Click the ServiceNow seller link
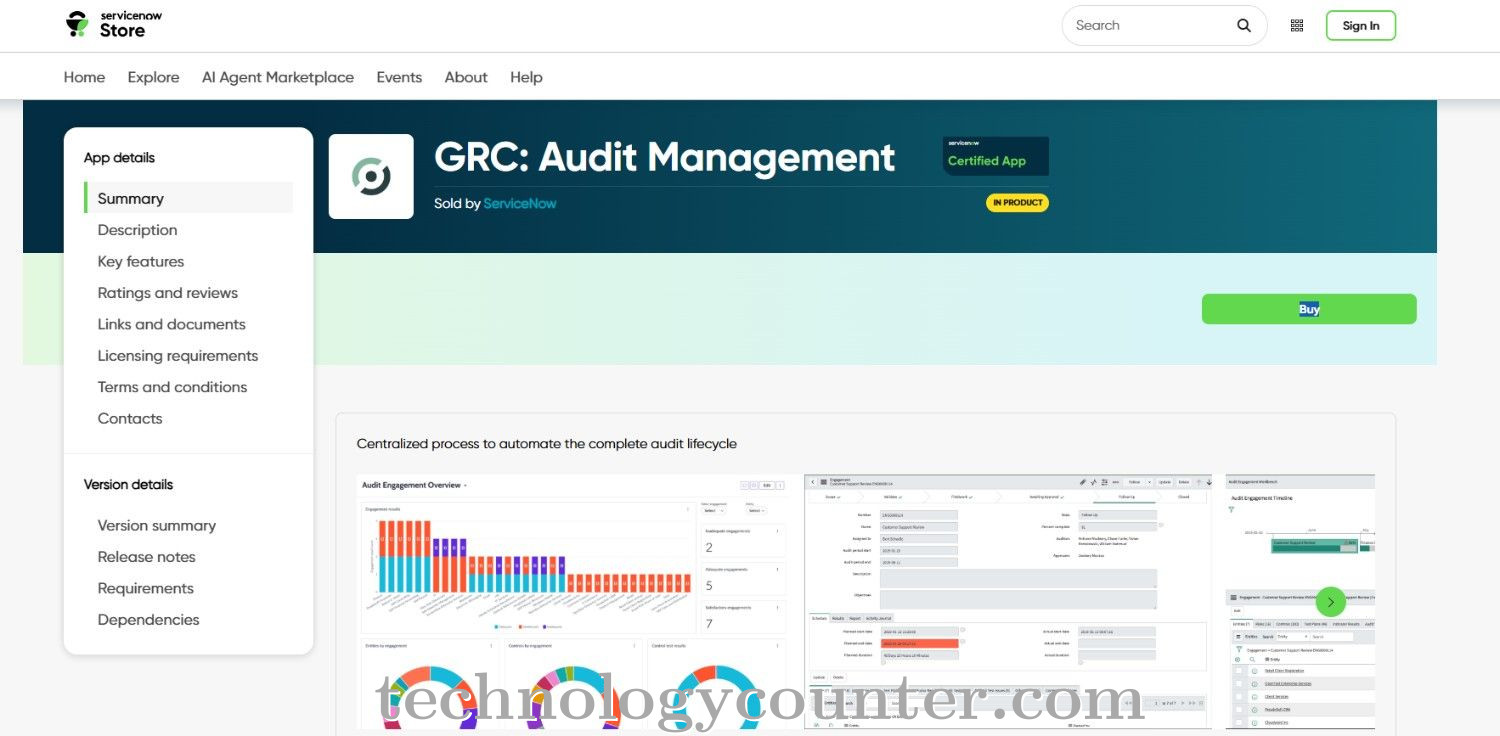The width and height of the screenshot is (1500, 736). (x=520, y=202)
